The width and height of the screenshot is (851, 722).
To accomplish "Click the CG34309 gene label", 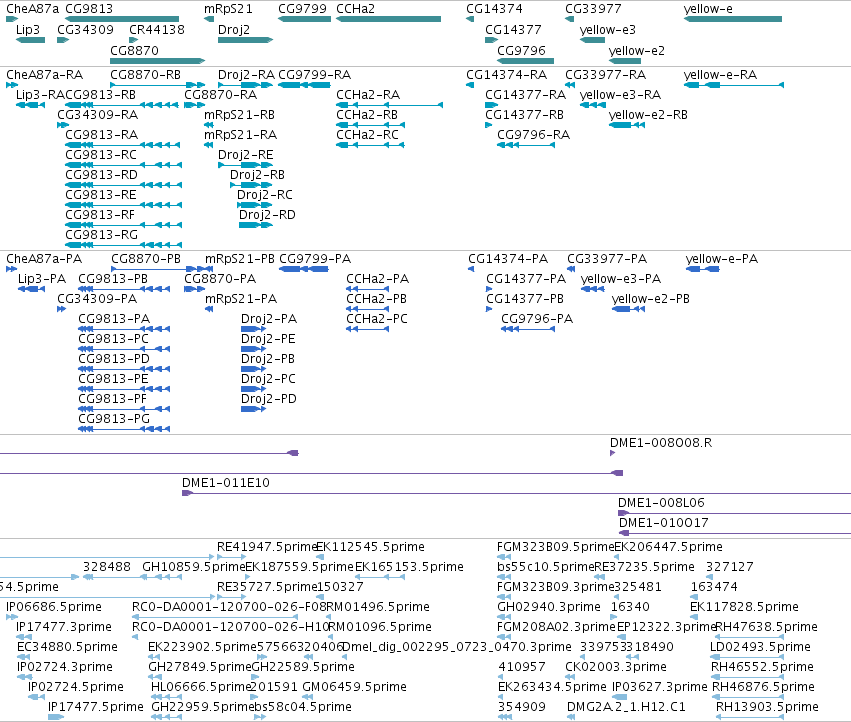I will coord(85,29).
